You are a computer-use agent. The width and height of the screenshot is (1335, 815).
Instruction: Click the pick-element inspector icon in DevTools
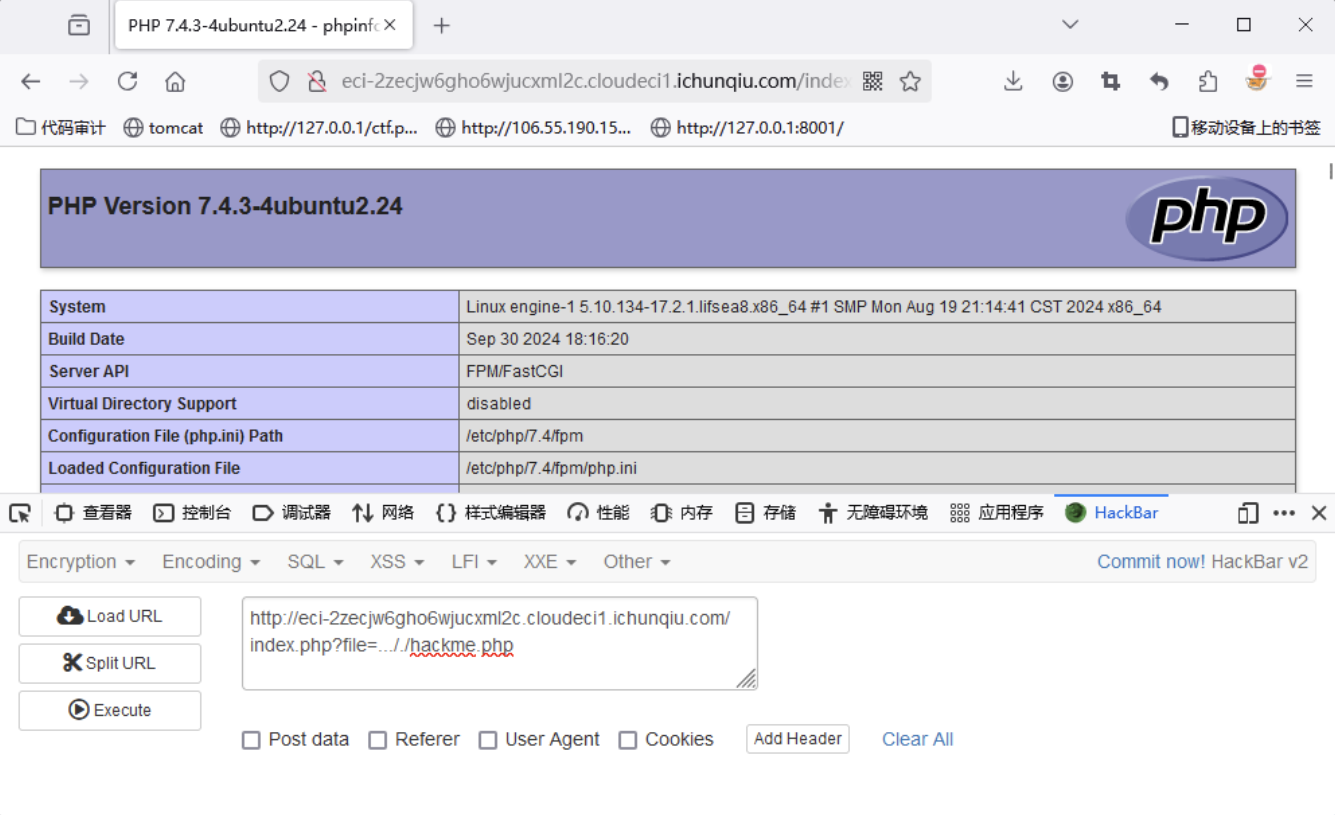pos(18,512)
